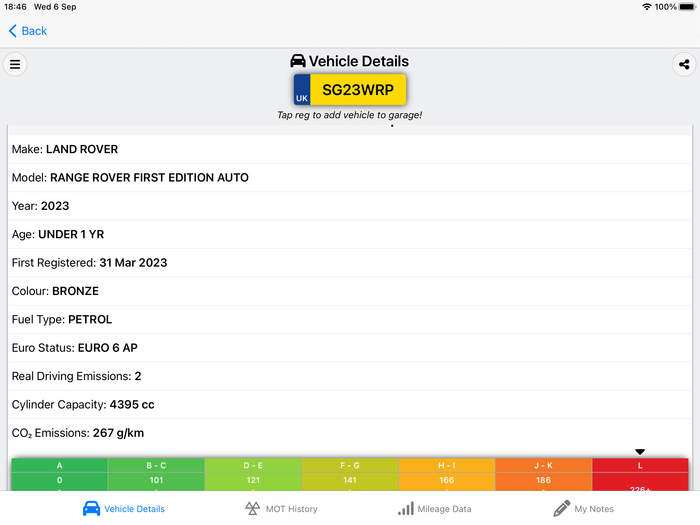Screen dimensions: 700x525
Task: Tap the Back chevron arrow
Action: (x=12, y=31)
